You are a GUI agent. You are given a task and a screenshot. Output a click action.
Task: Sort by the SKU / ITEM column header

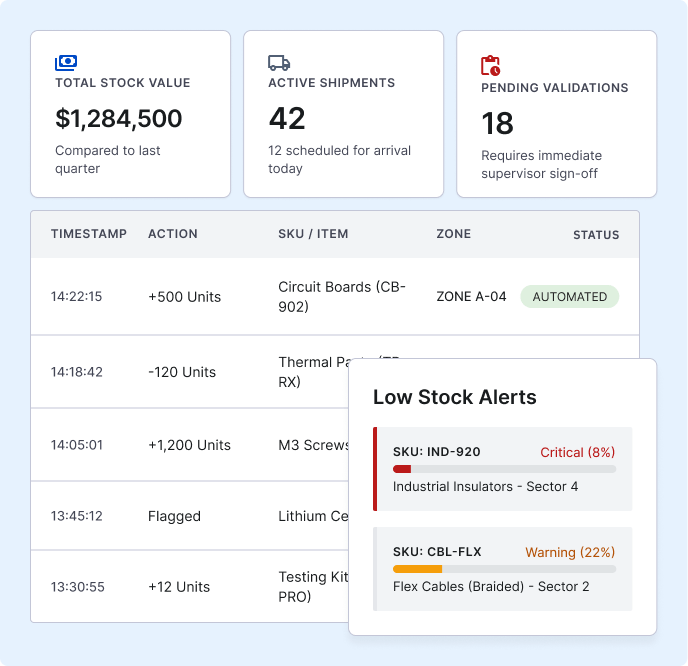313,234
